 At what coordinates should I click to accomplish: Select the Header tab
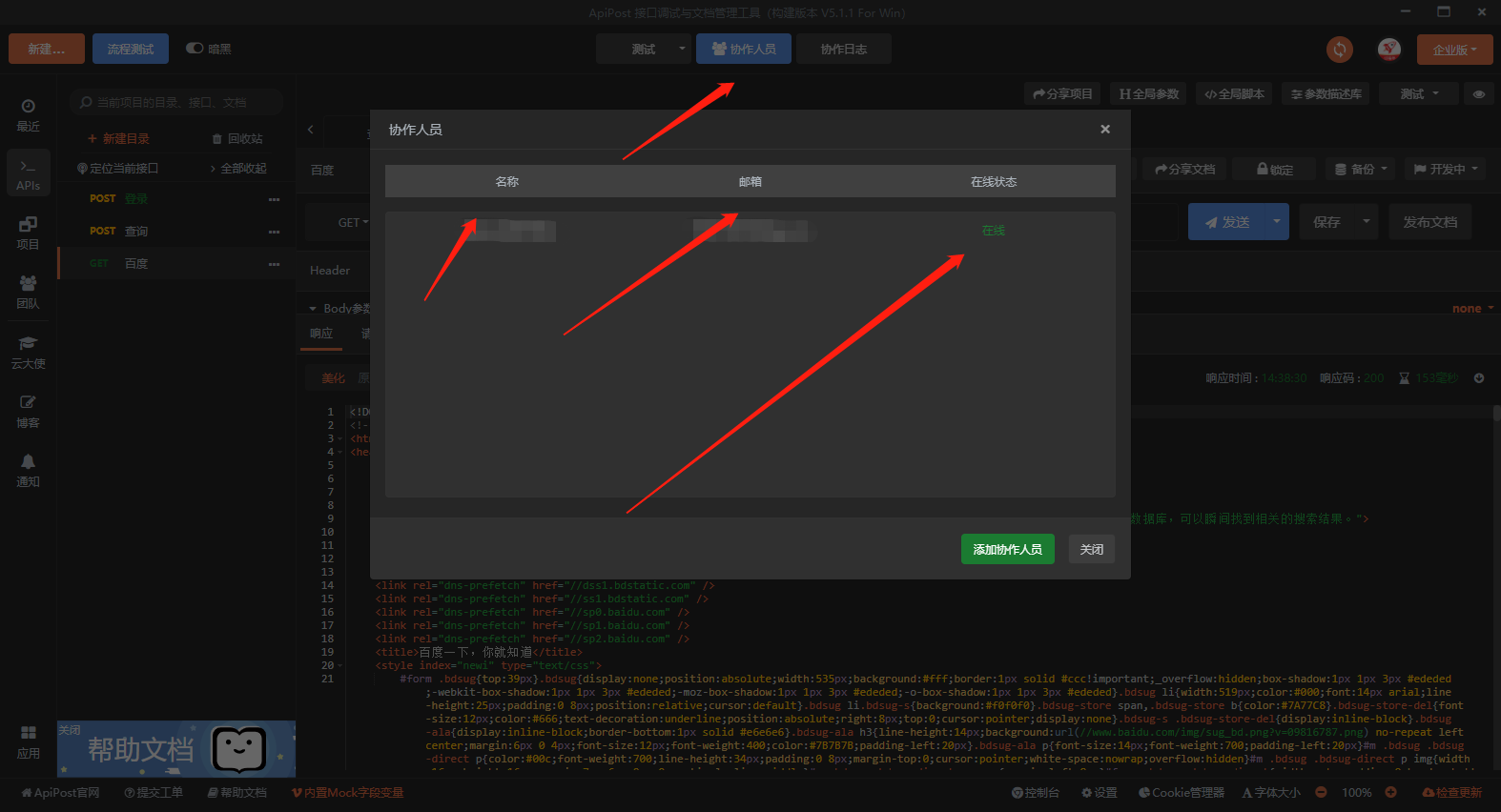pyautogui.click(x=330, y=271)
